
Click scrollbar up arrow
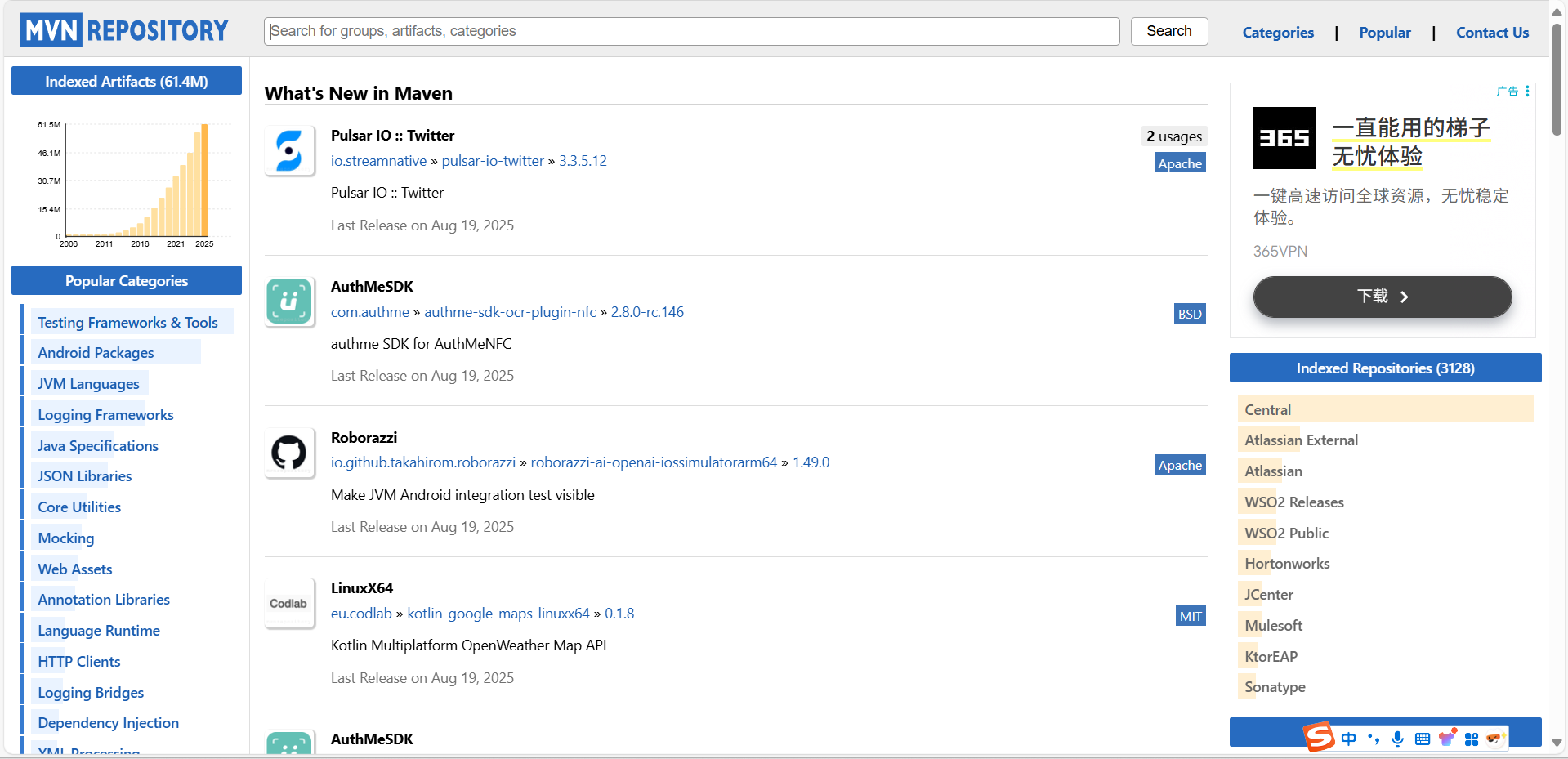[1557, 12]
